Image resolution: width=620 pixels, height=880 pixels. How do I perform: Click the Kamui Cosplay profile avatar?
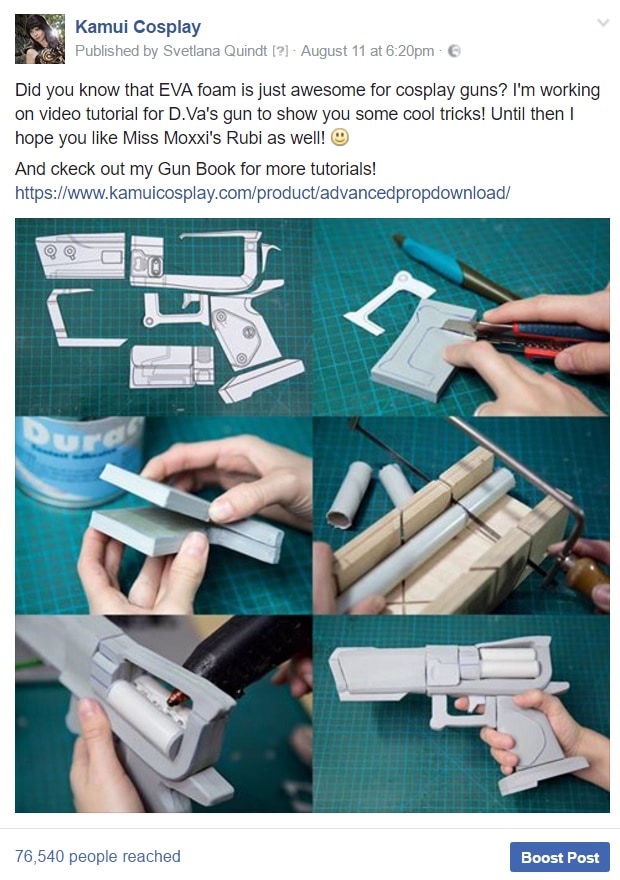coord(39,39)
